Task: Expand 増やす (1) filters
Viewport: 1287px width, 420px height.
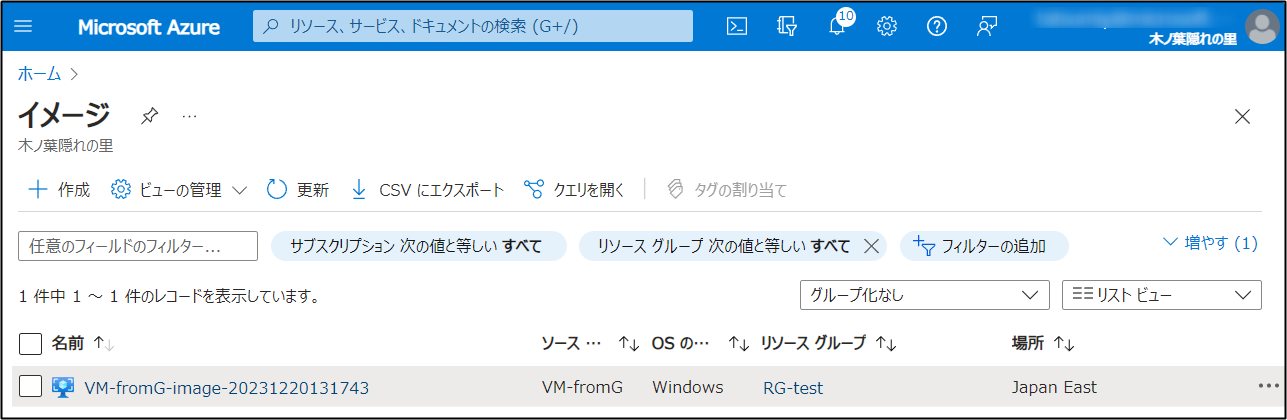Action: click(x=1210, y=243)
